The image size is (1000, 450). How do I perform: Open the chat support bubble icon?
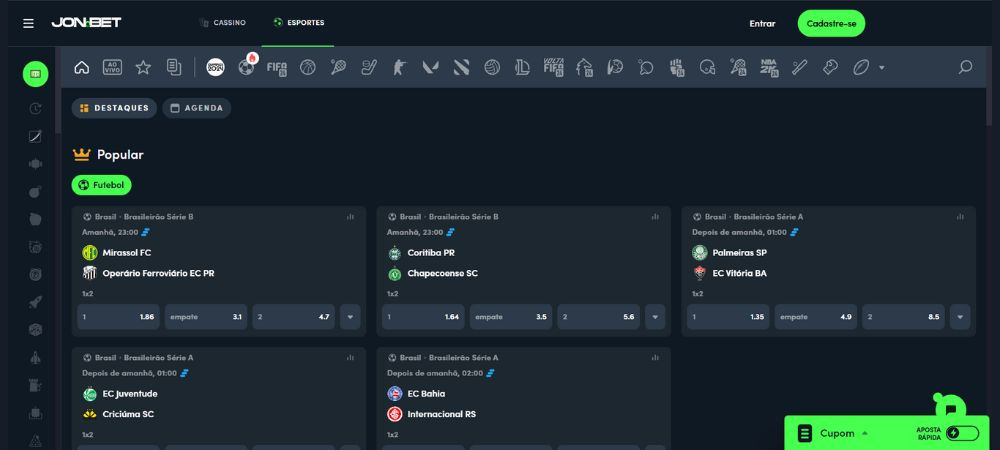(x=950, y=408)
